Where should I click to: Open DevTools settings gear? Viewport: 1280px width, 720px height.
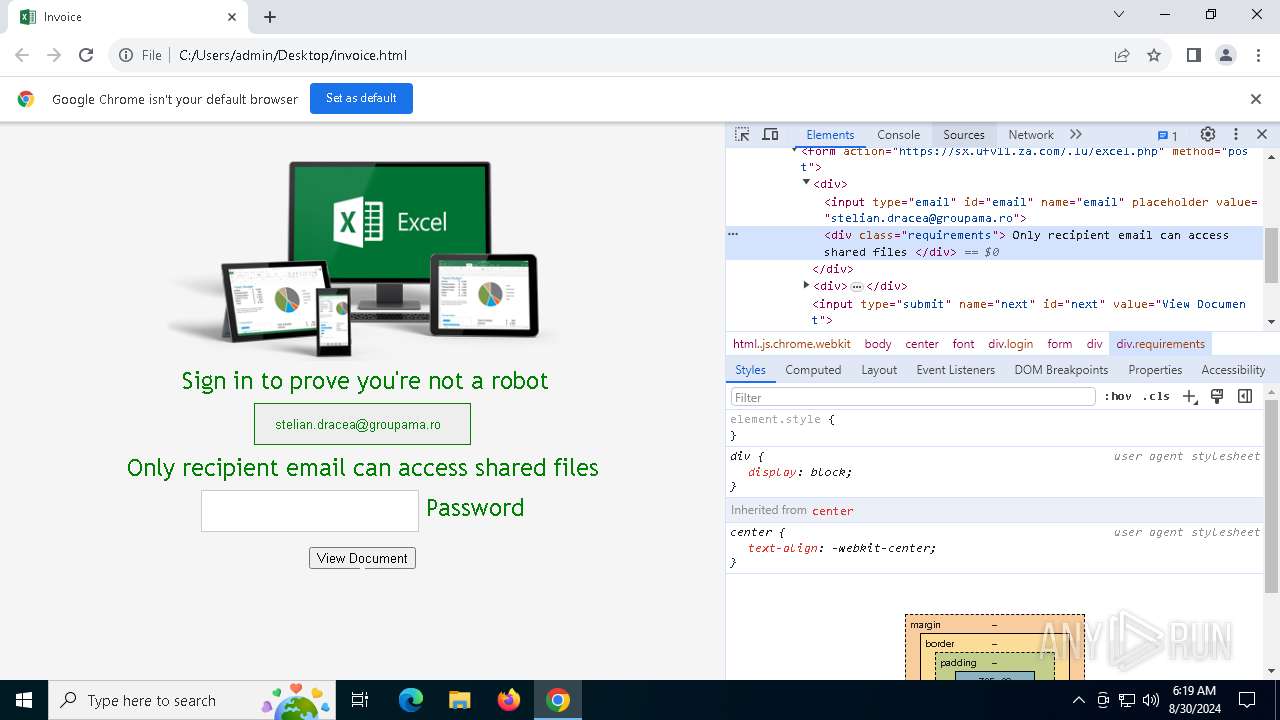(1208, 134)
